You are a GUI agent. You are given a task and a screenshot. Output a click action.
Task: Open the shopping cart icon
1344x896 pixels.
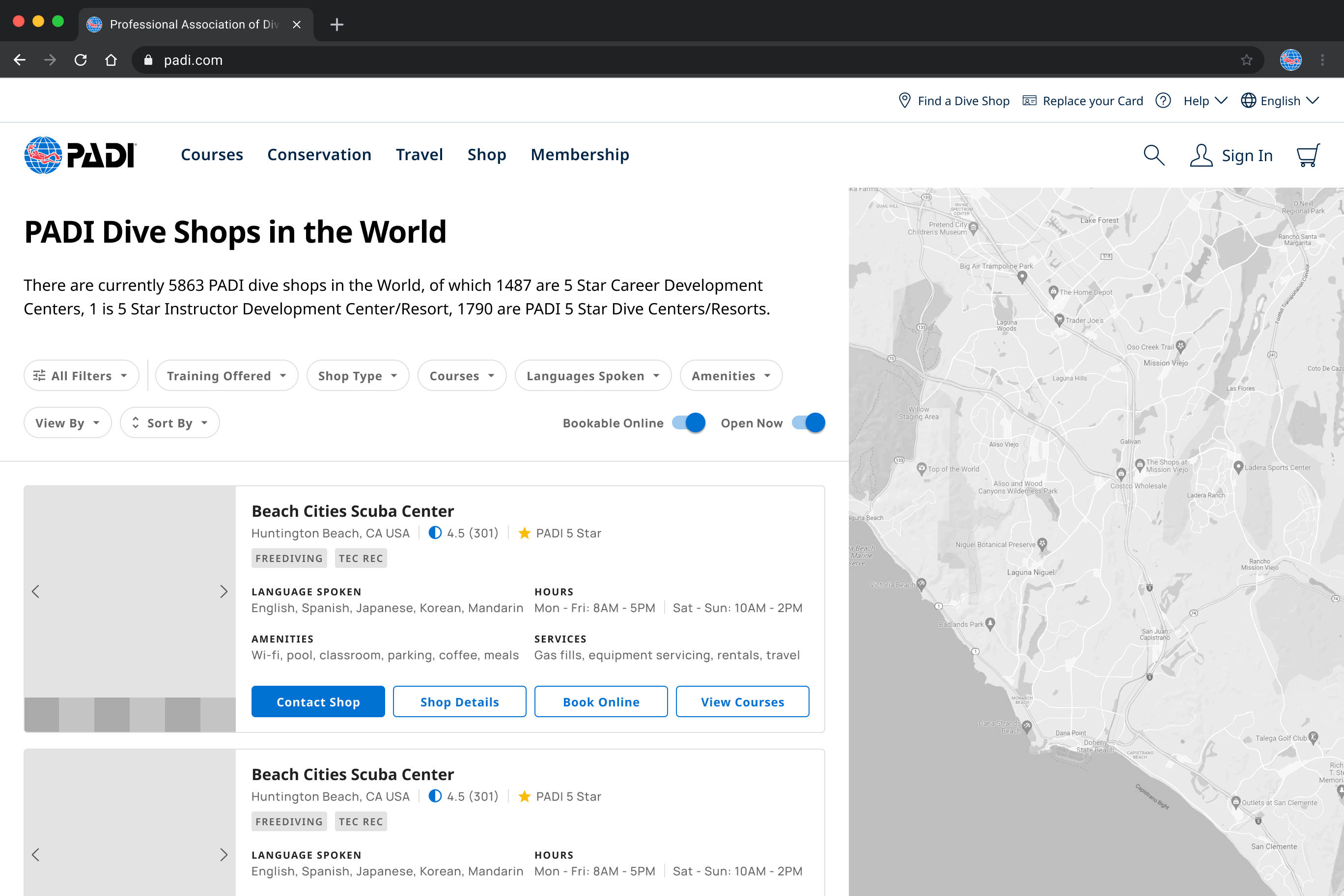point(1308,155)
